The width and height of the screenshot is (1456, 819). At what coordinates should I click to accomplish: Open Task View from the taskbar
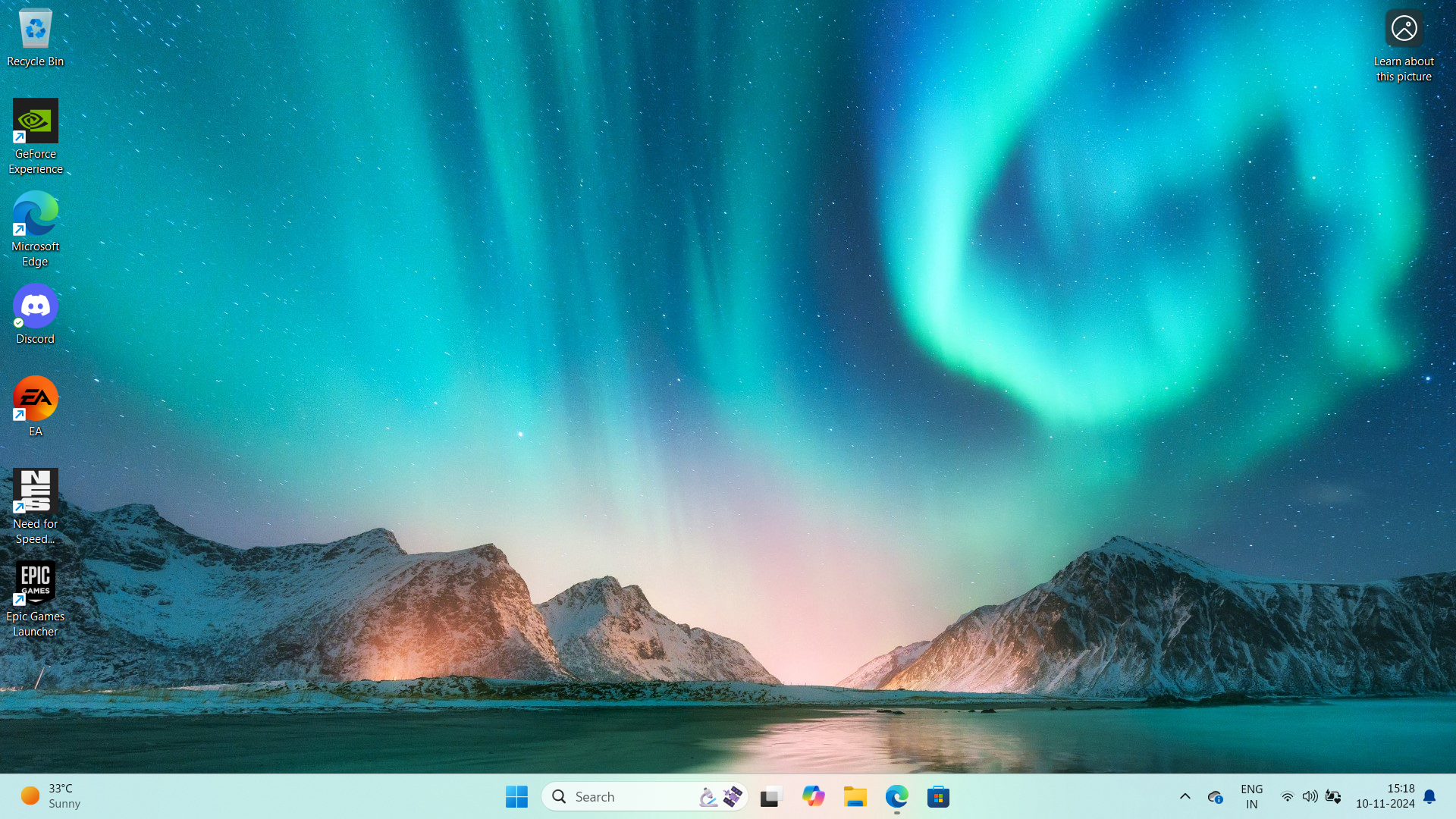pos(770,796)
